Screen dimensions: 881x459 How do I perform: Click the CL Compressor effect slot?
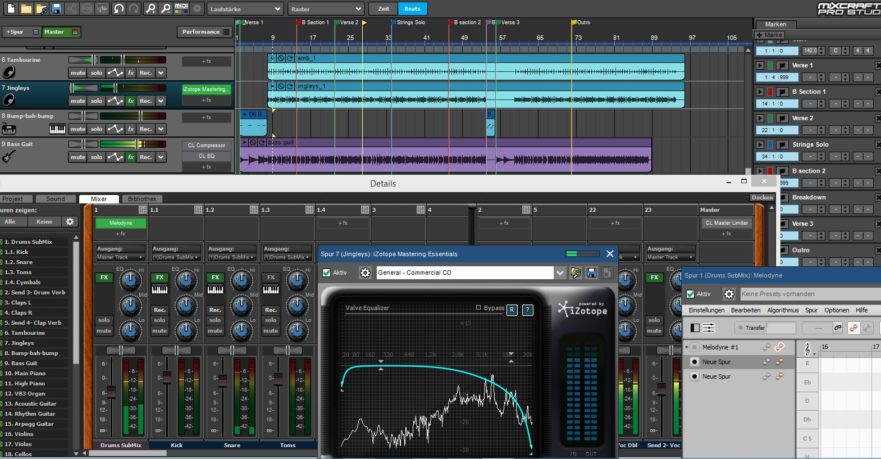(206, 145)
